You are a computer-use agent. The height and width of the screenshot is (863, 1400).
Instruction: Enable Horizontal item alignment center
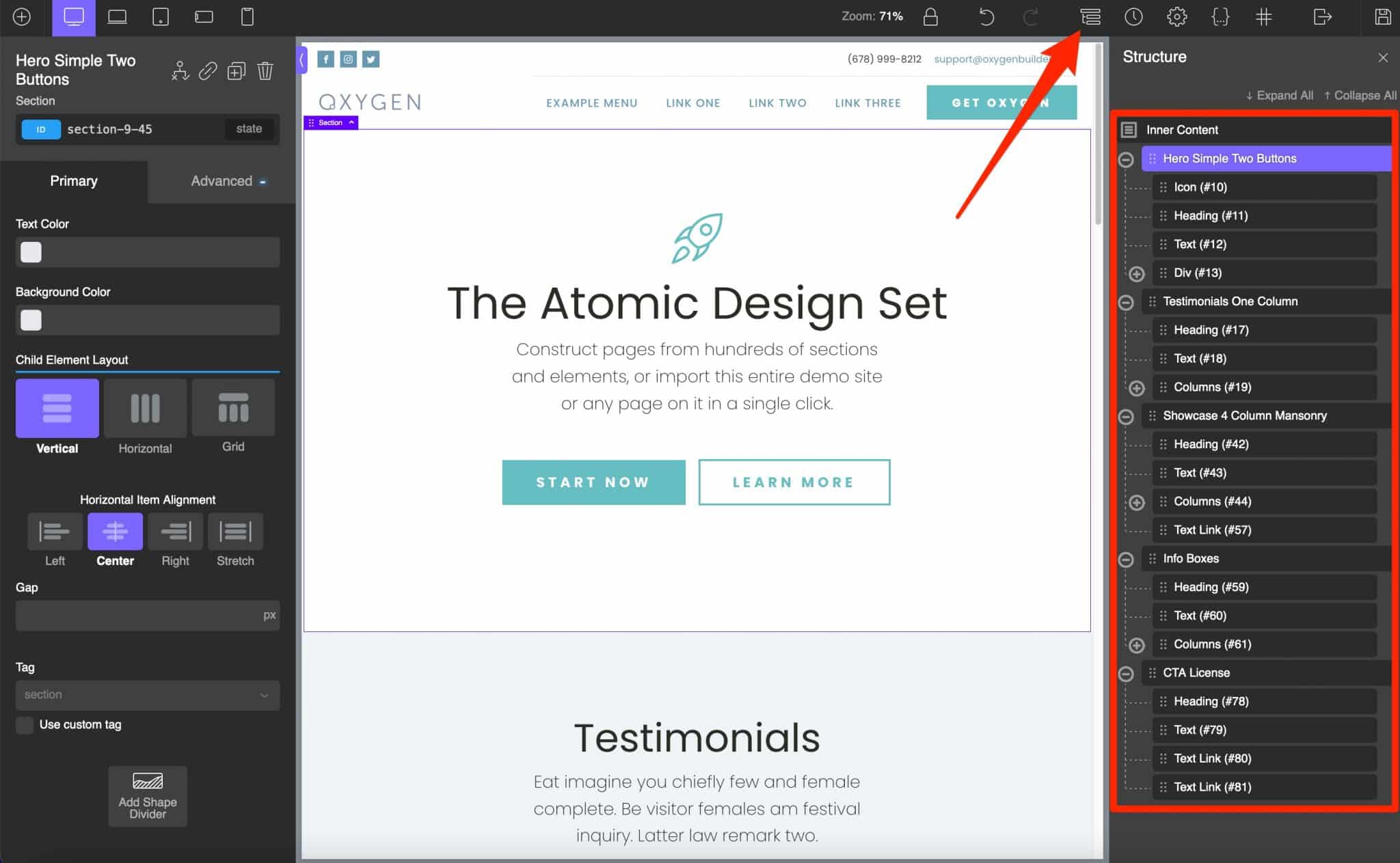click(x=114, y=531)
